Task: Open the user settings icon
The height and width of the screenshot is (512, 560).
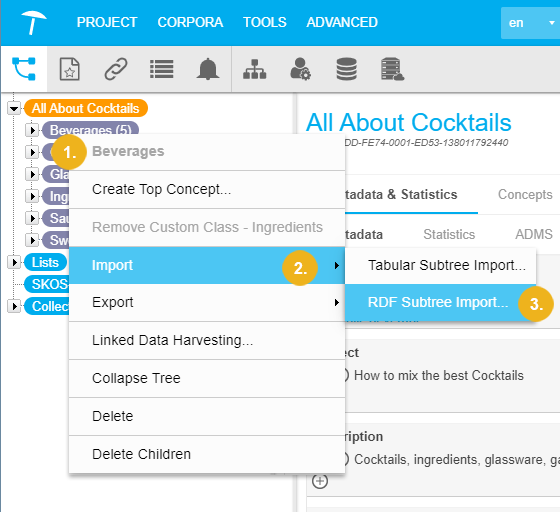Action: point(300,69)
